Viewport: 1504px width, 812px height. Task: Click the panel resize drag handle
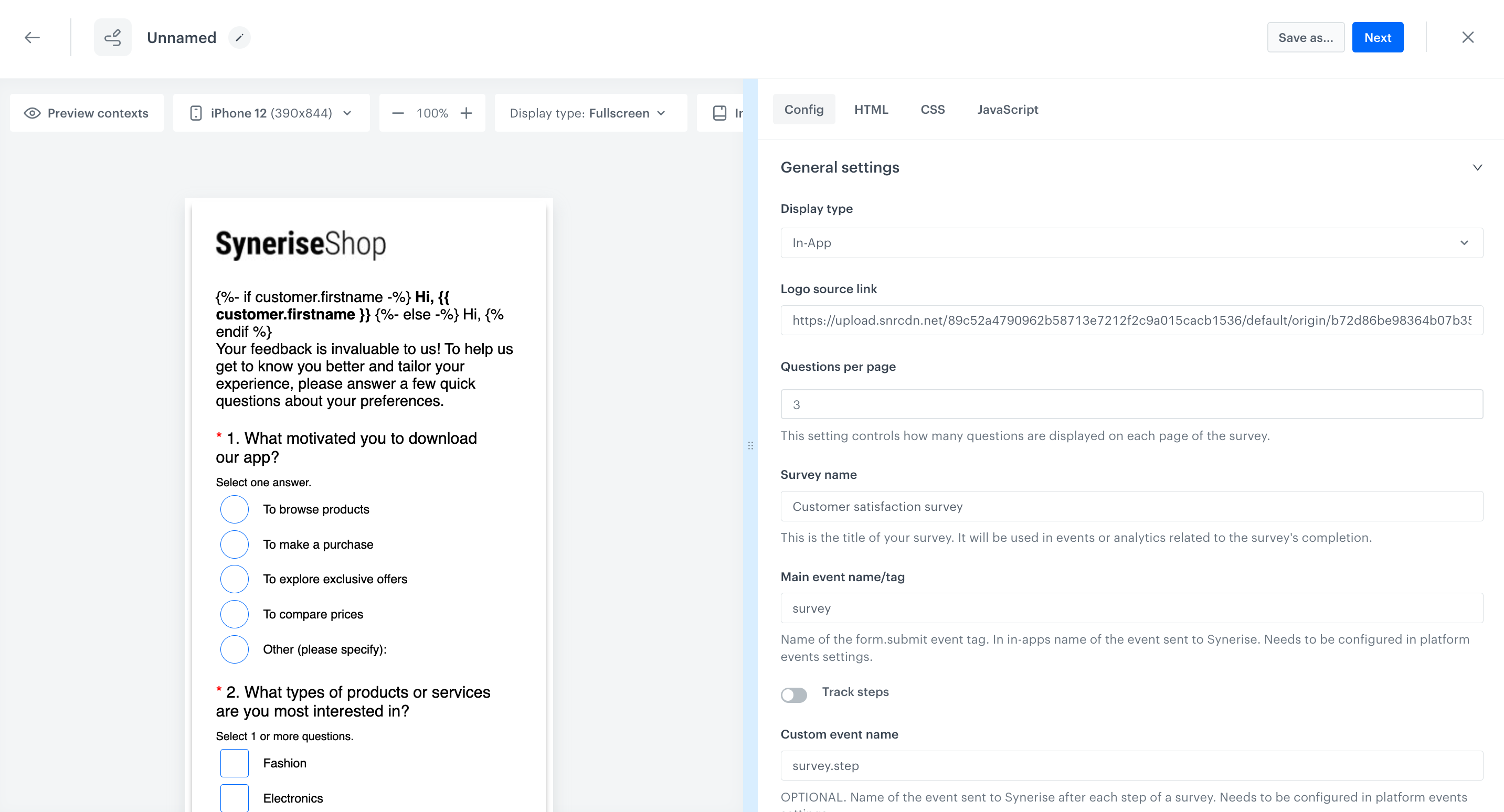click(750, 445)
